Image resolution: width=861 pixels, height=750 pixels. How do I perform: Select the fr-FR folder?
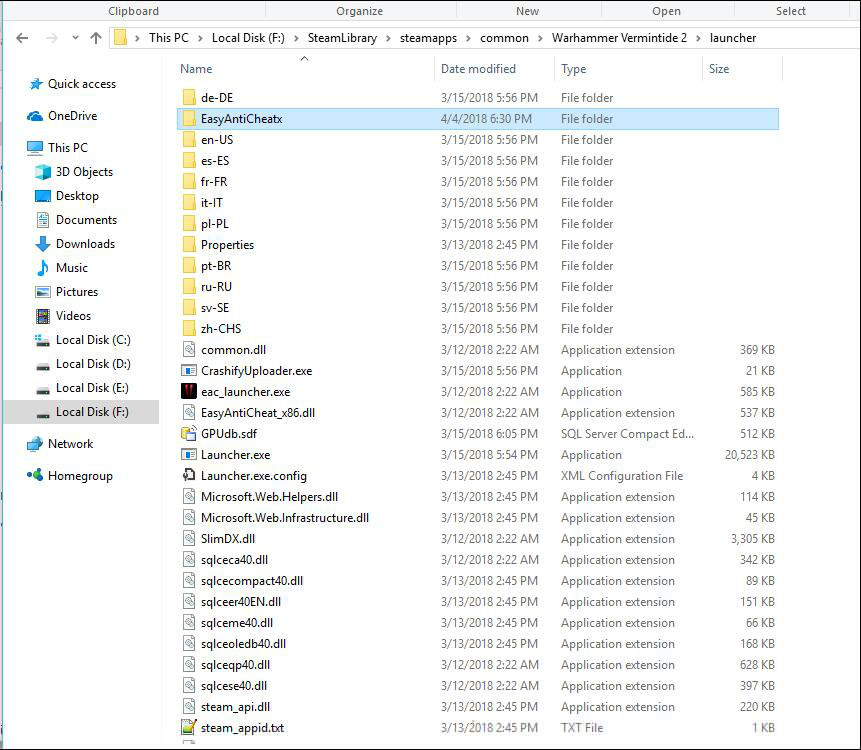tap(478, 182)
